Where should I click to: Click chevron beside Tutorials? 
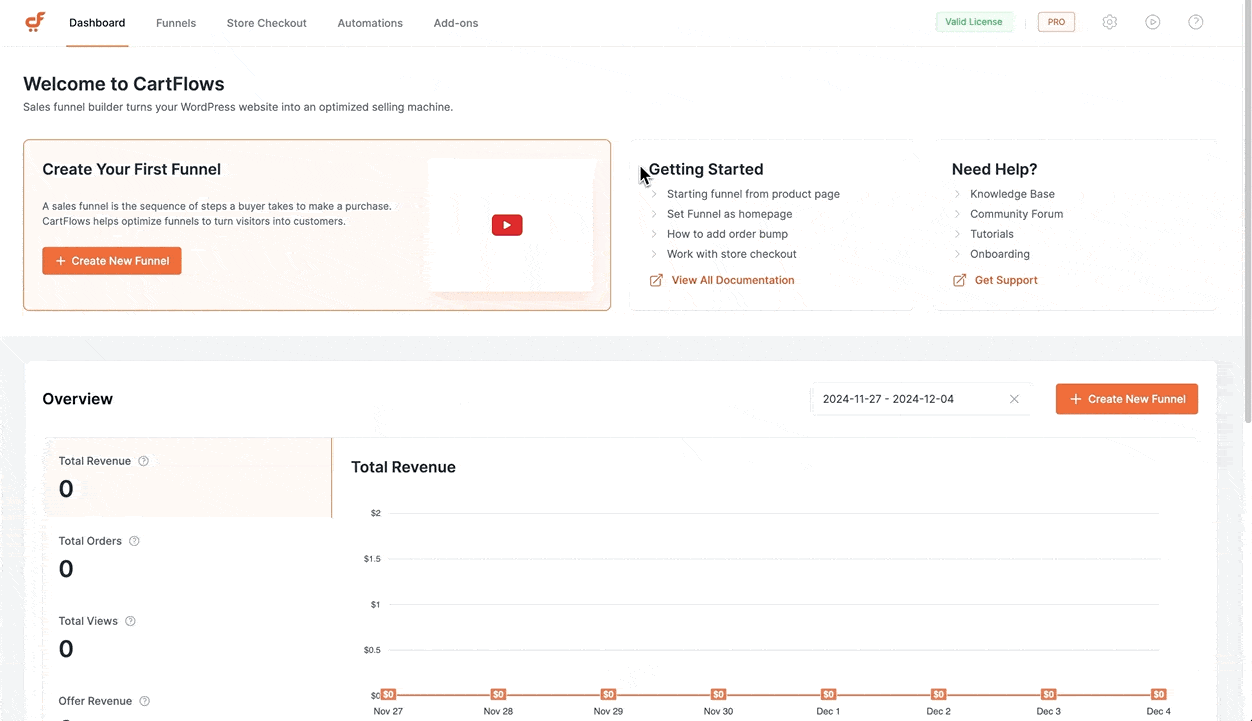click(x=957, y=234)
